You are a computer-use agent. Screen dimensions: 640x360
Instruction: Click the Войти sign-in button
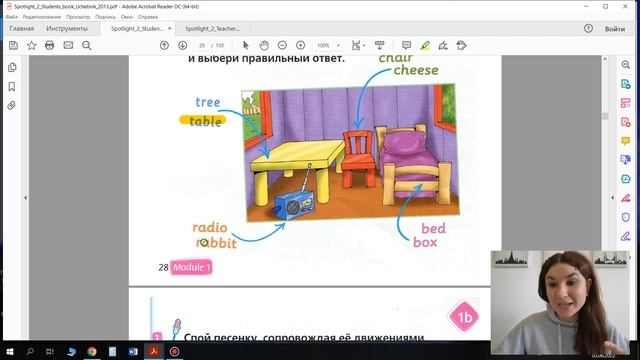[x=615, y=29]
